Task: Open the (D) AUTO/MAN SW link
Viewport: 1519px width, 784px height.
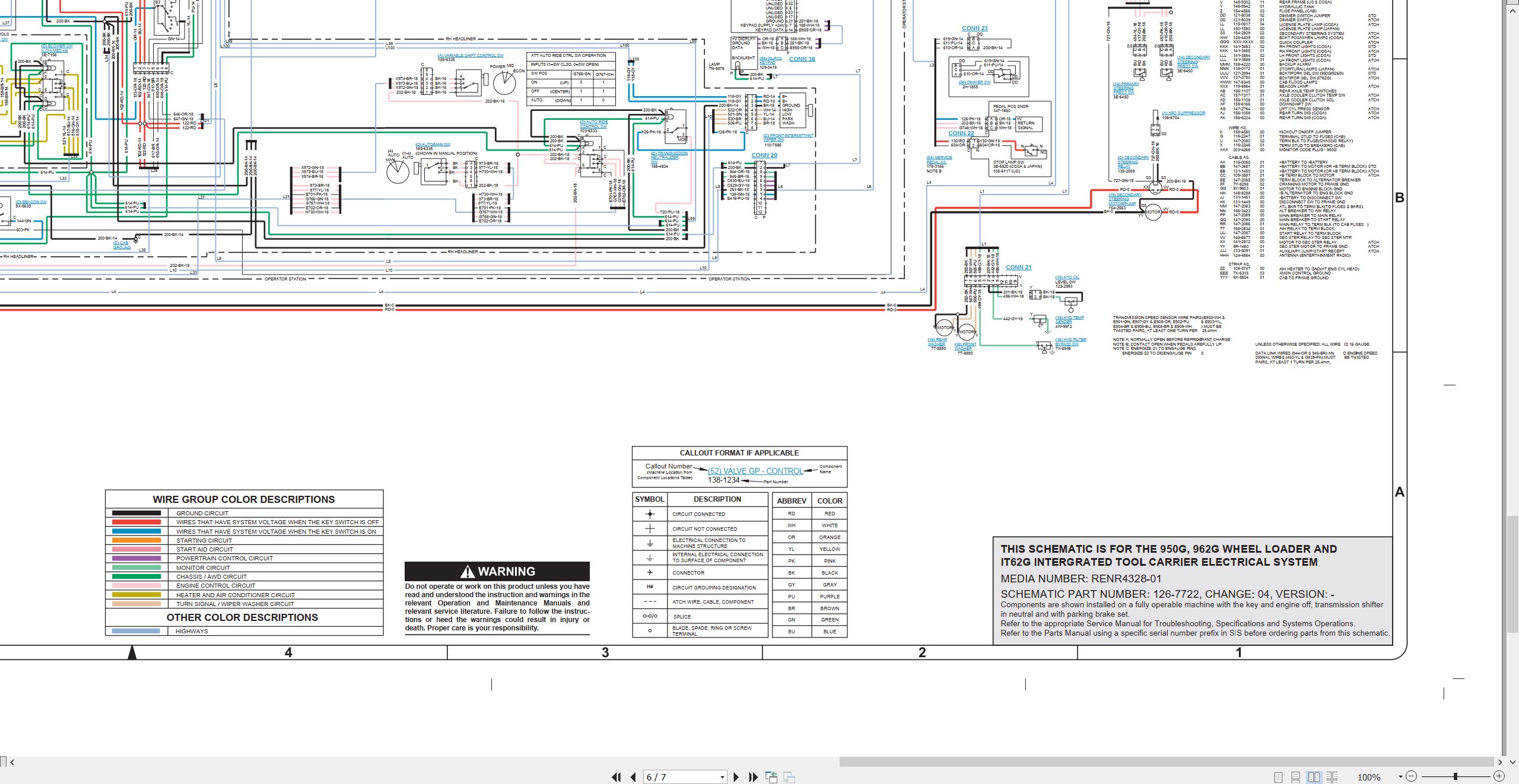Action: tap(433, 144)
